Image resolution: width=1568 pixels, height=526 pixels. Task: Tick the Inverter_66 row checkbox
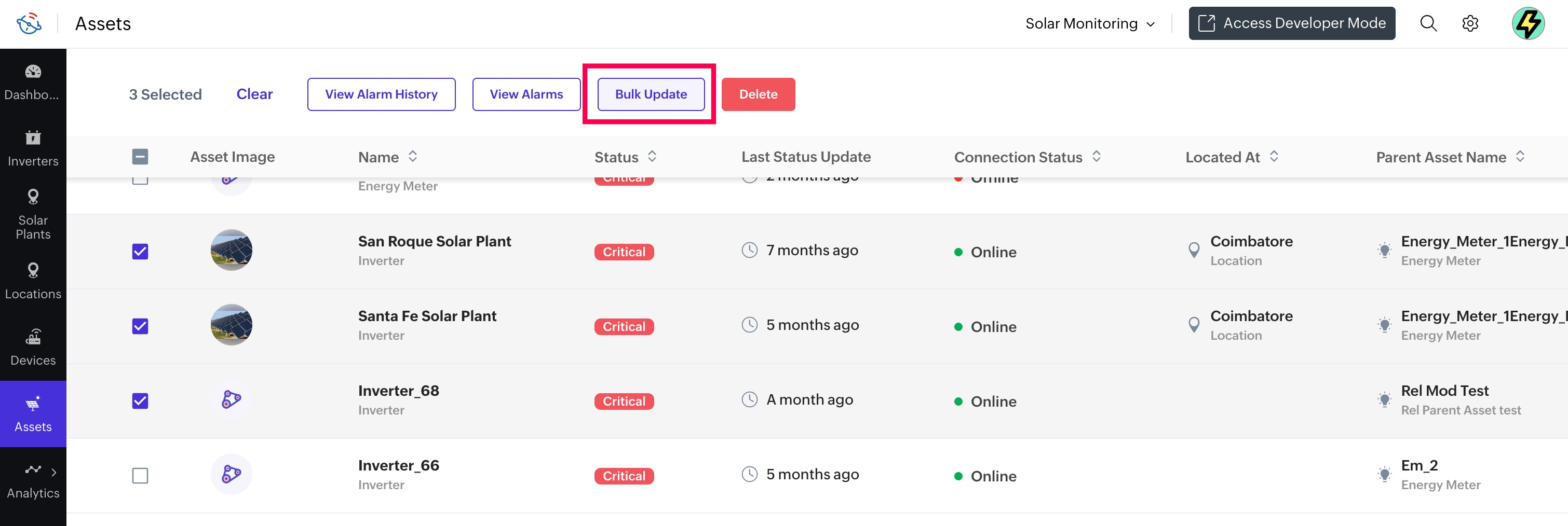pos(140,476)
